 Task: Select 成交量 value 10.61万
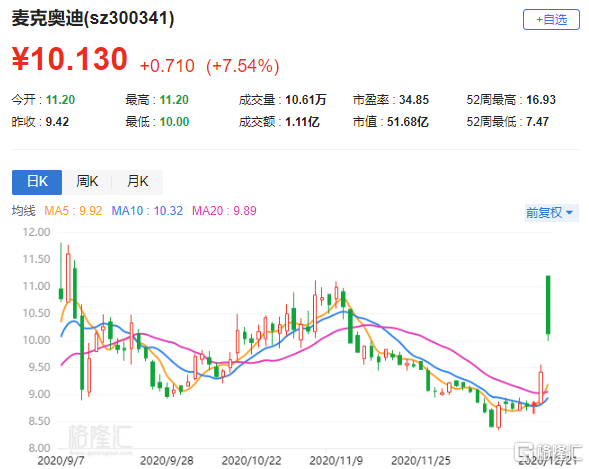tap(306, 100)
